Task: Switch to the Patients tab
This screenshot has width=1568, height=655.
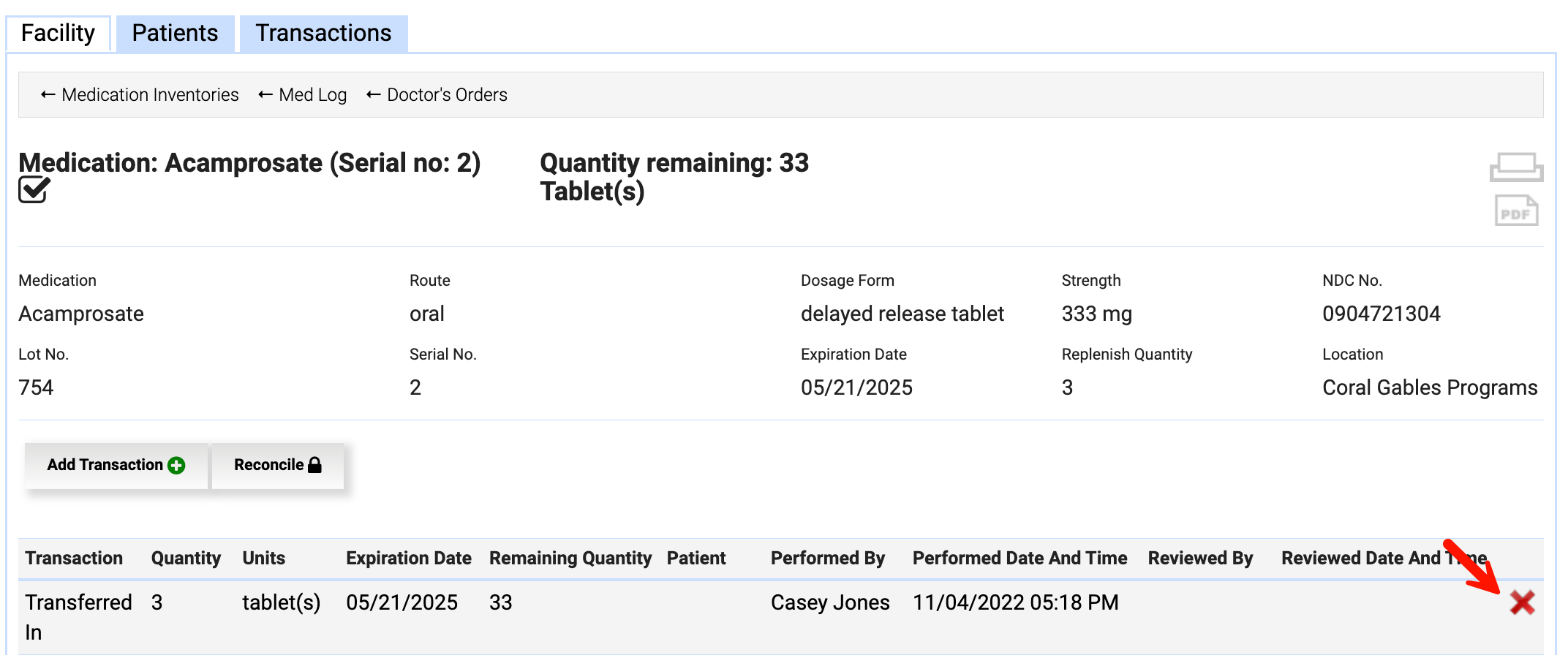Action: click(x=175, y=34)
